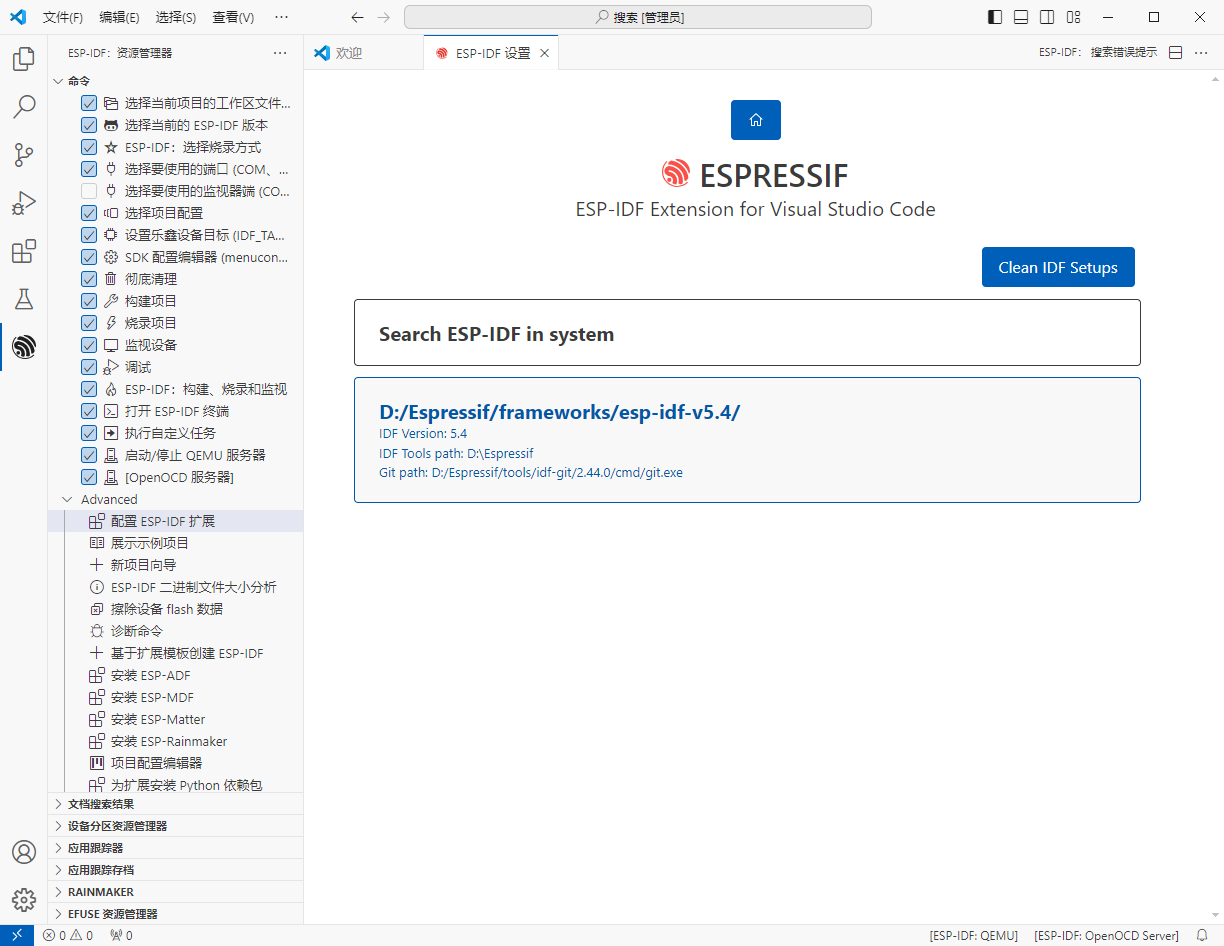Screen dimensions: 1224x946
Task: Open the Manage gear settings
Action: (x=24, y=900)
